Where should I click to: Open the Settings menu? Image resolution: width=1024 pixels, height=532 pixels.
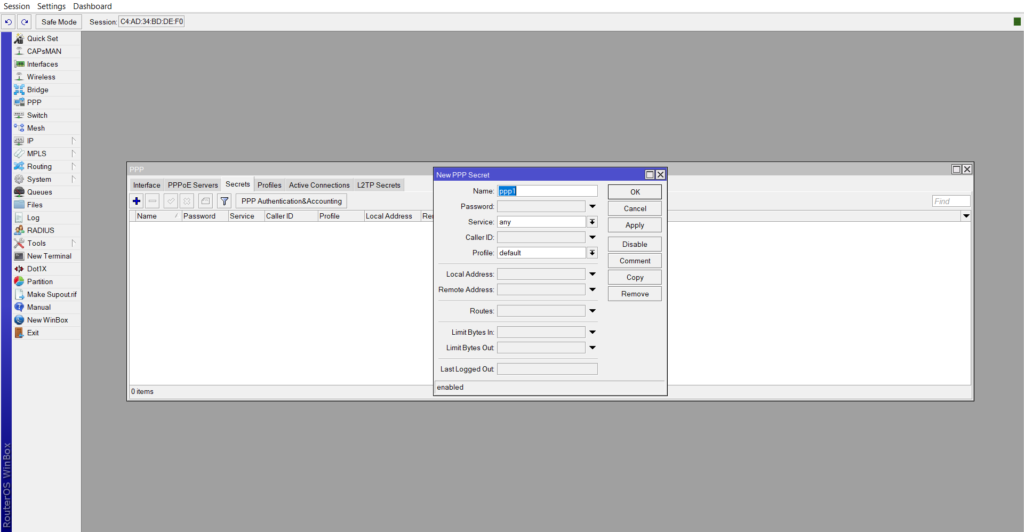pyautogui.click(x=51, y=6)
